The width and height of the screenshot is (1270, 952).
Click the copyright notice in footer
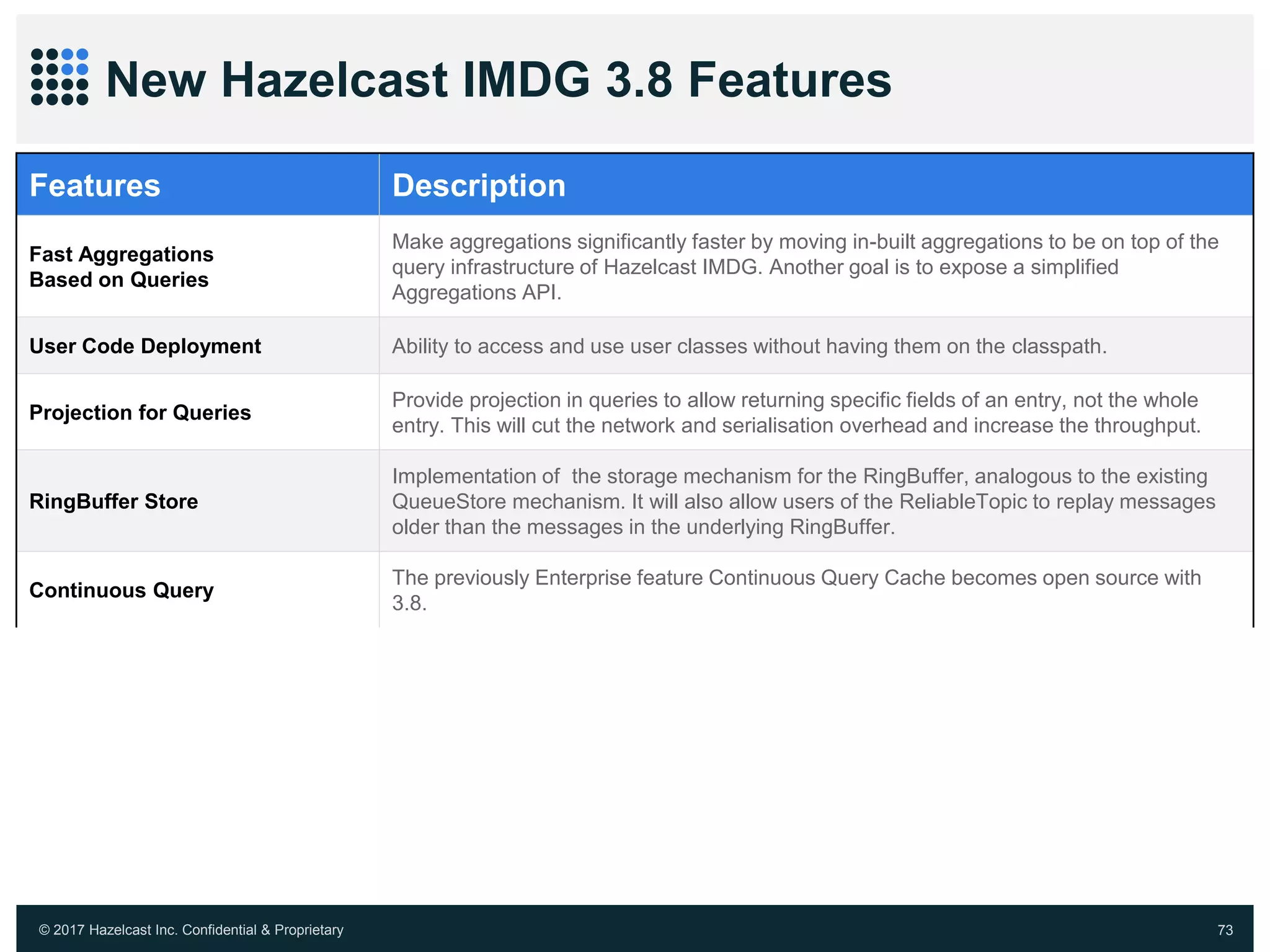(191, 930)
